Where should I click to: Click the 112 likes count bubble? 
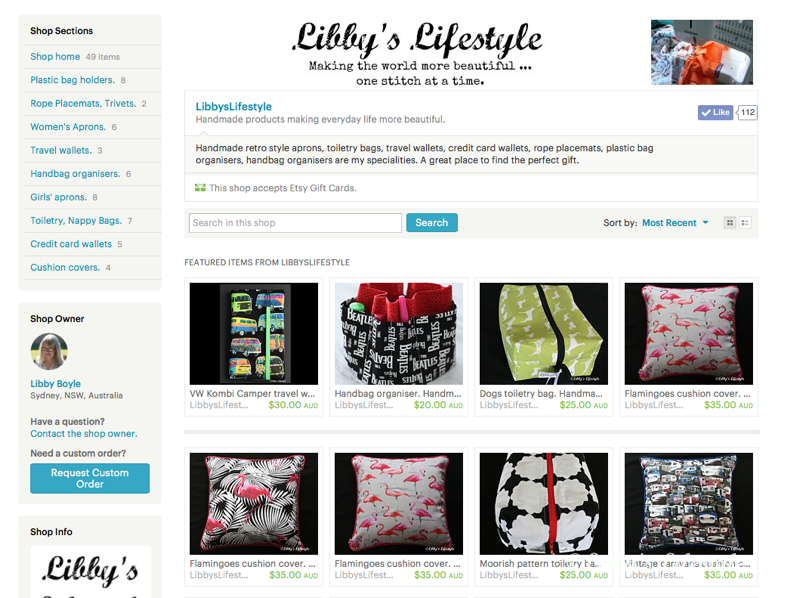(x=747, y=112)
